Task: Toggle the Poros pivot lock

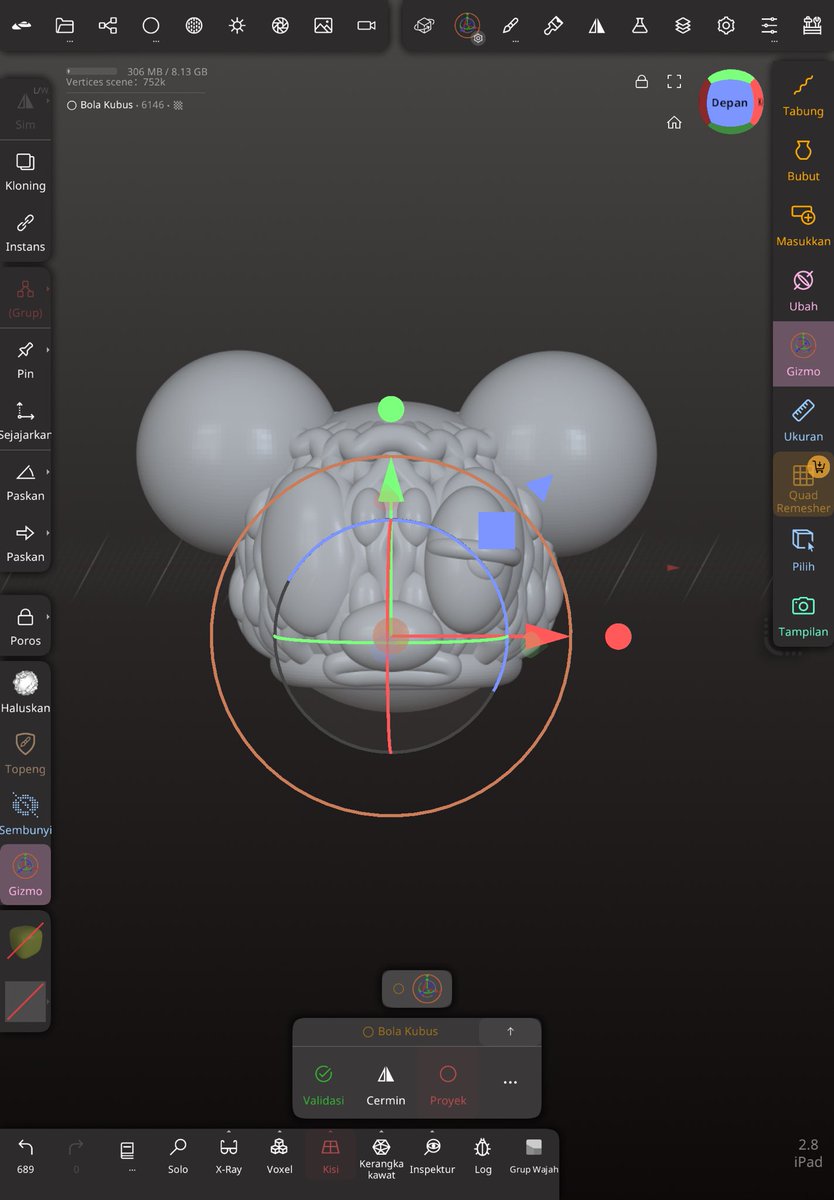Action: pos(25,628)
